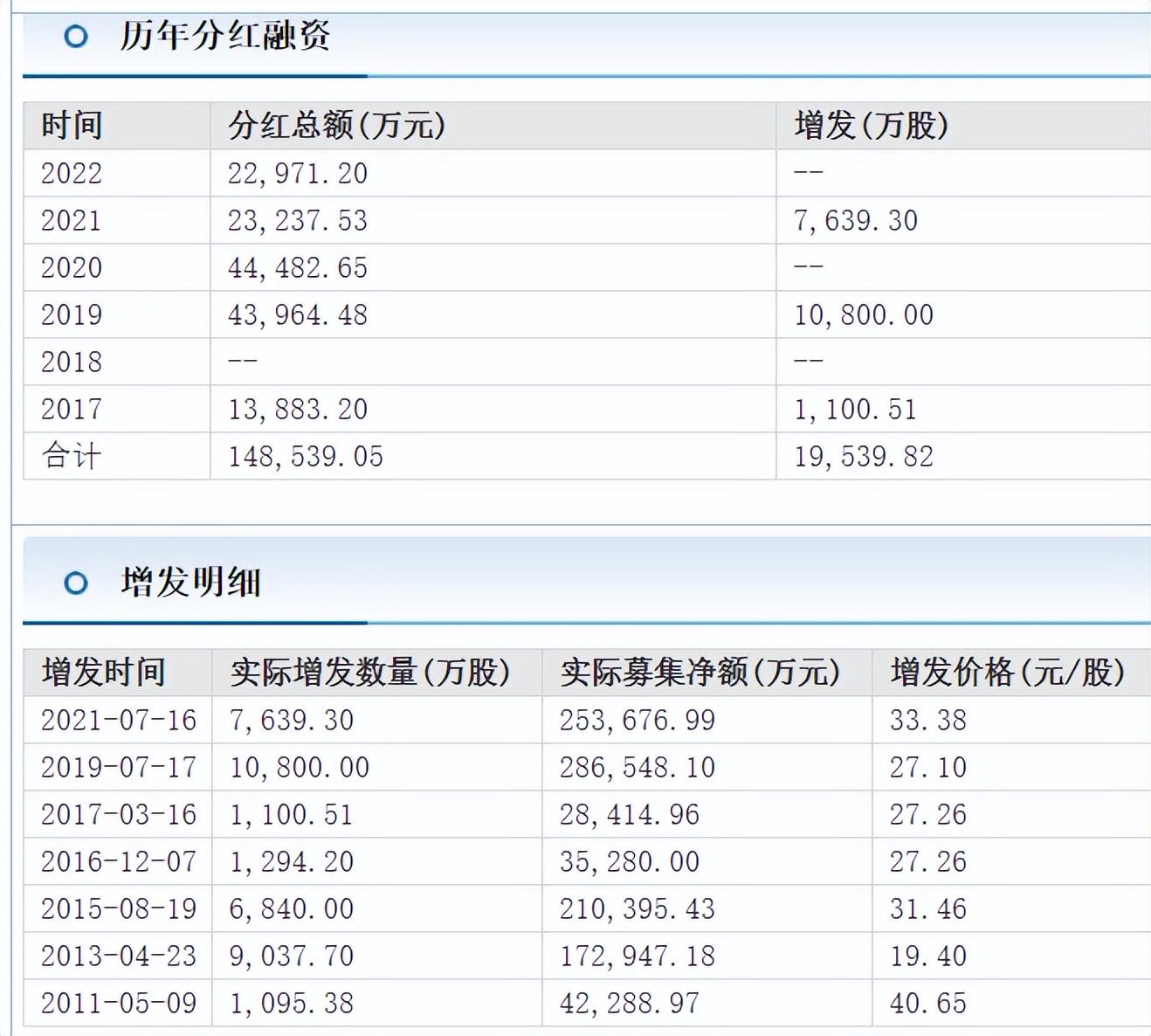Select the dividend value 23,237.53
Viewport: 1151px width, 1036px height.
tap(298, 220)
